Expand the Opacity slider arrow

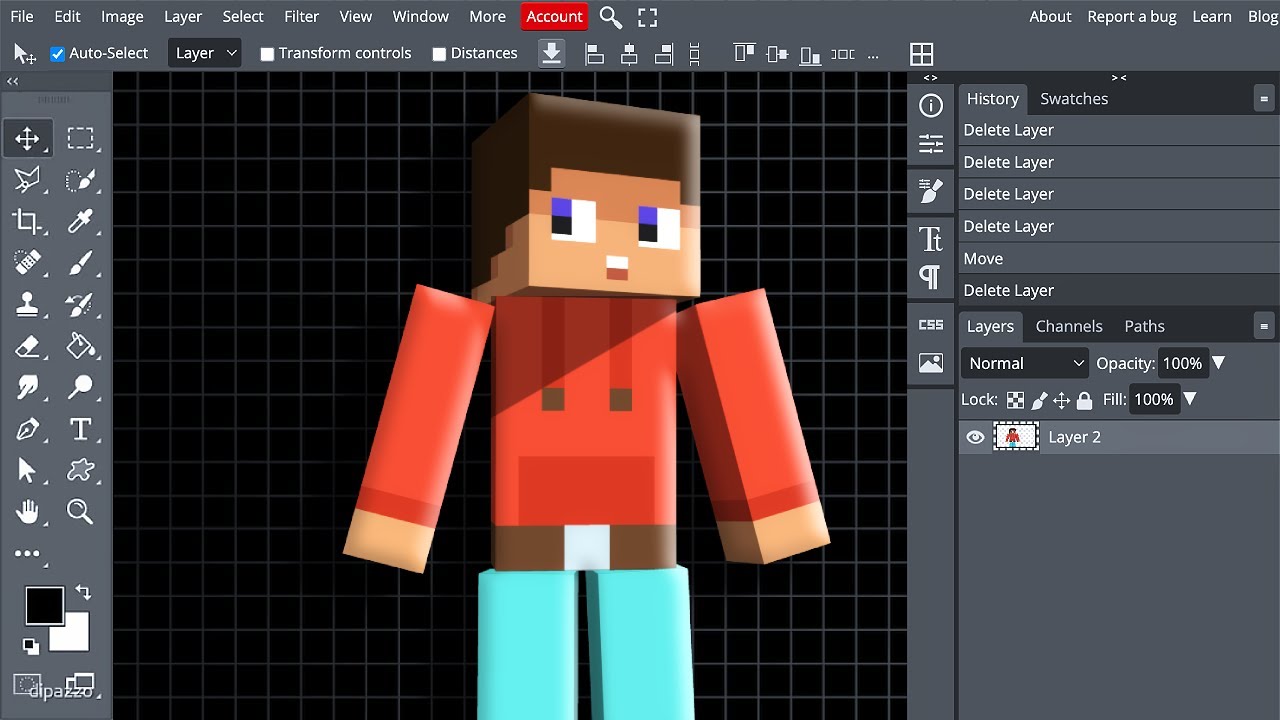[x=1218, y=363]
